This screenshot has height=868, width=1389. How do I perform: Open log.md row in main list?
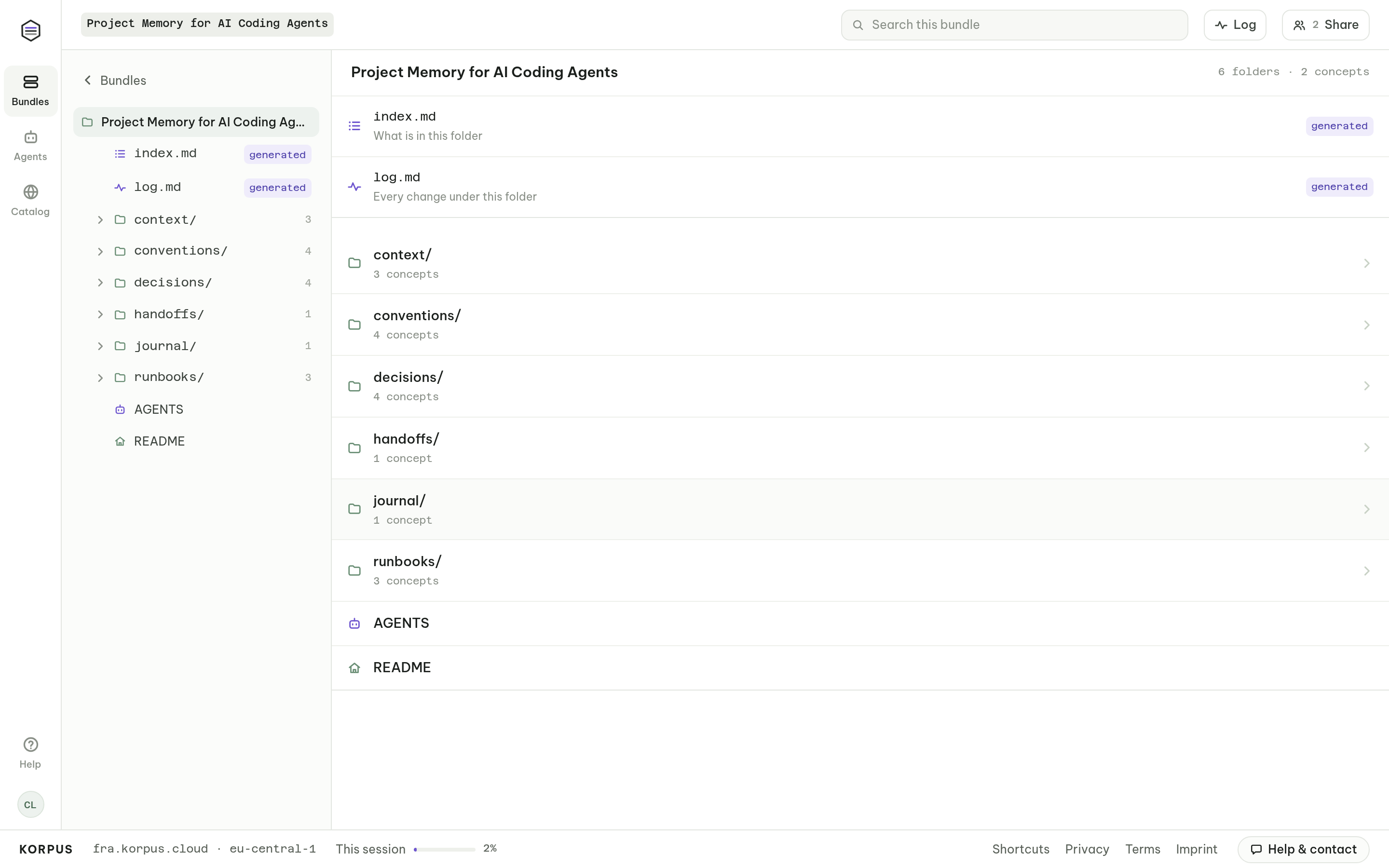pos(860,187)
